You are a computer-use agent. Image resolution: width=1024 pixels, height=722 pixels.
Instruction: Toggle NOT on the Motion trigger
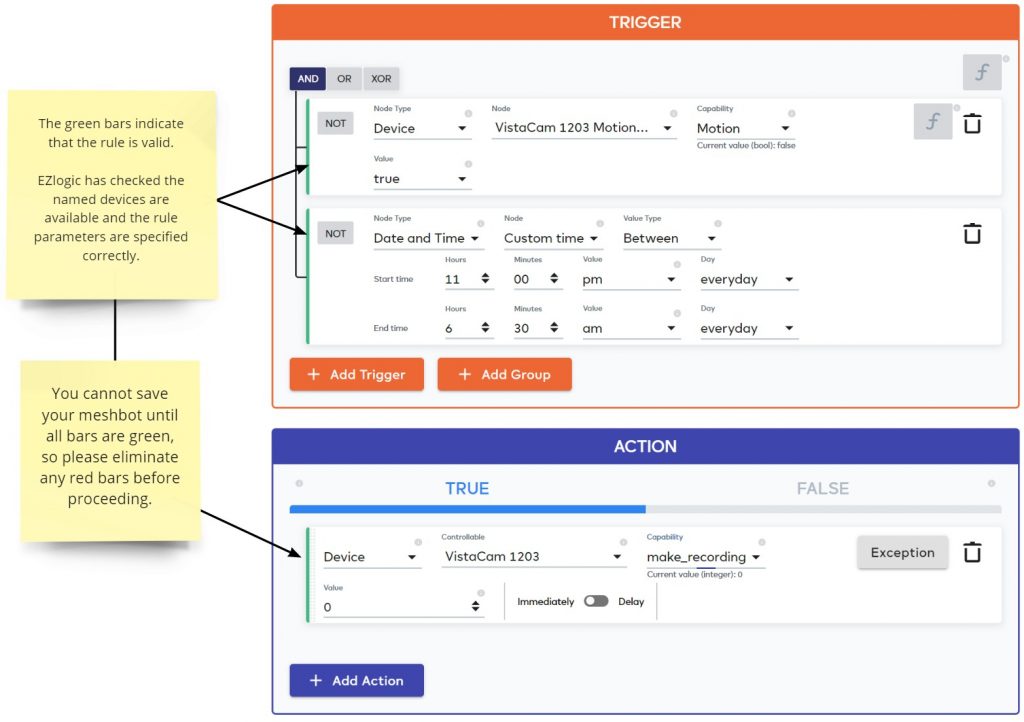tap(335, 122)
